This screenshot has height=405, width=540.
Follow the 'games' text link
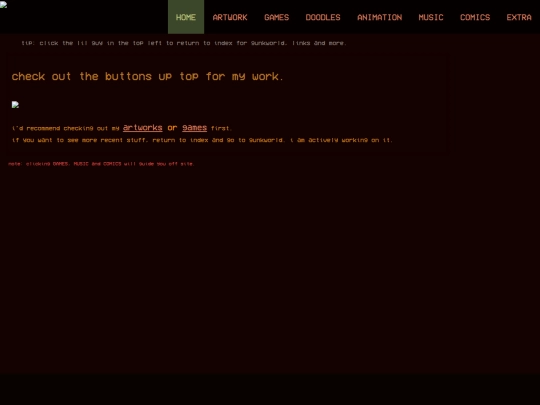[194, 127]
